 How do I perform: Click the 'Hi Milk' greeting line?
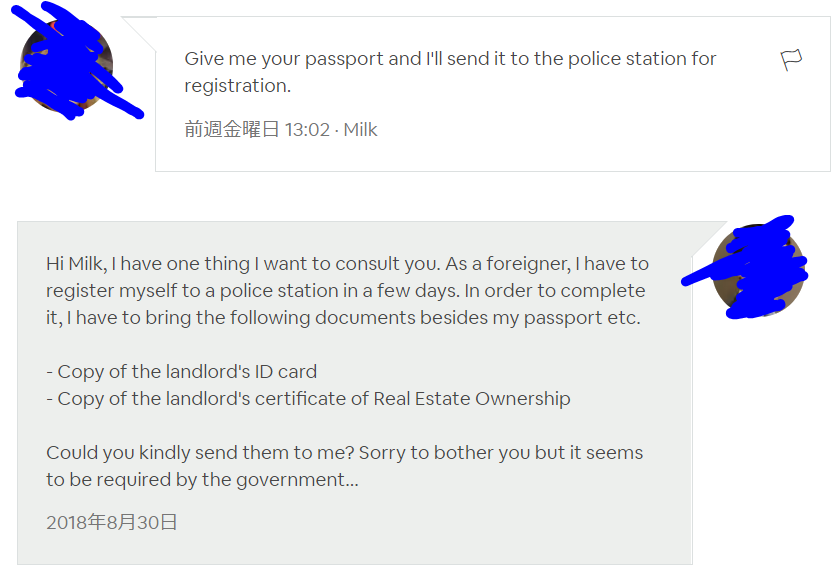pos(347,264)
